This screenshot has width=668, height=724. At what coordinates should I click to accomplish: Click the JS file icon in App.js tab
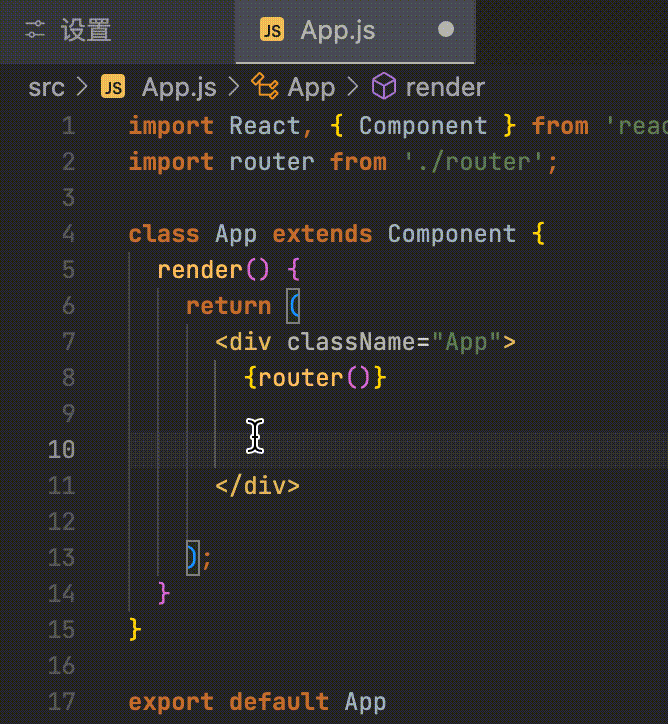[x=272, y=30]
